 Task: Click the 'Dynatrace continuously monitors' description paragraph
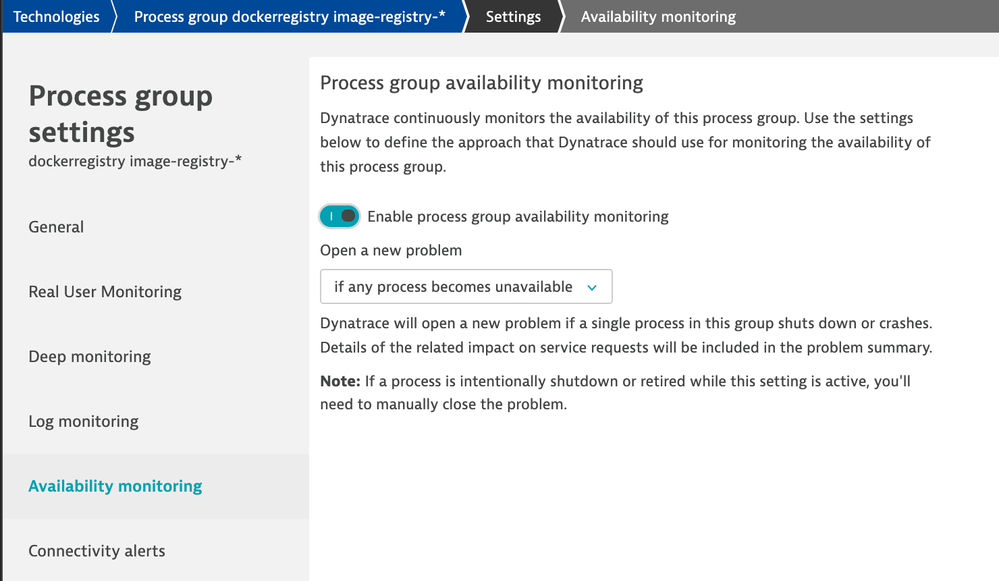pyautogui.click(x=625, y=142)
